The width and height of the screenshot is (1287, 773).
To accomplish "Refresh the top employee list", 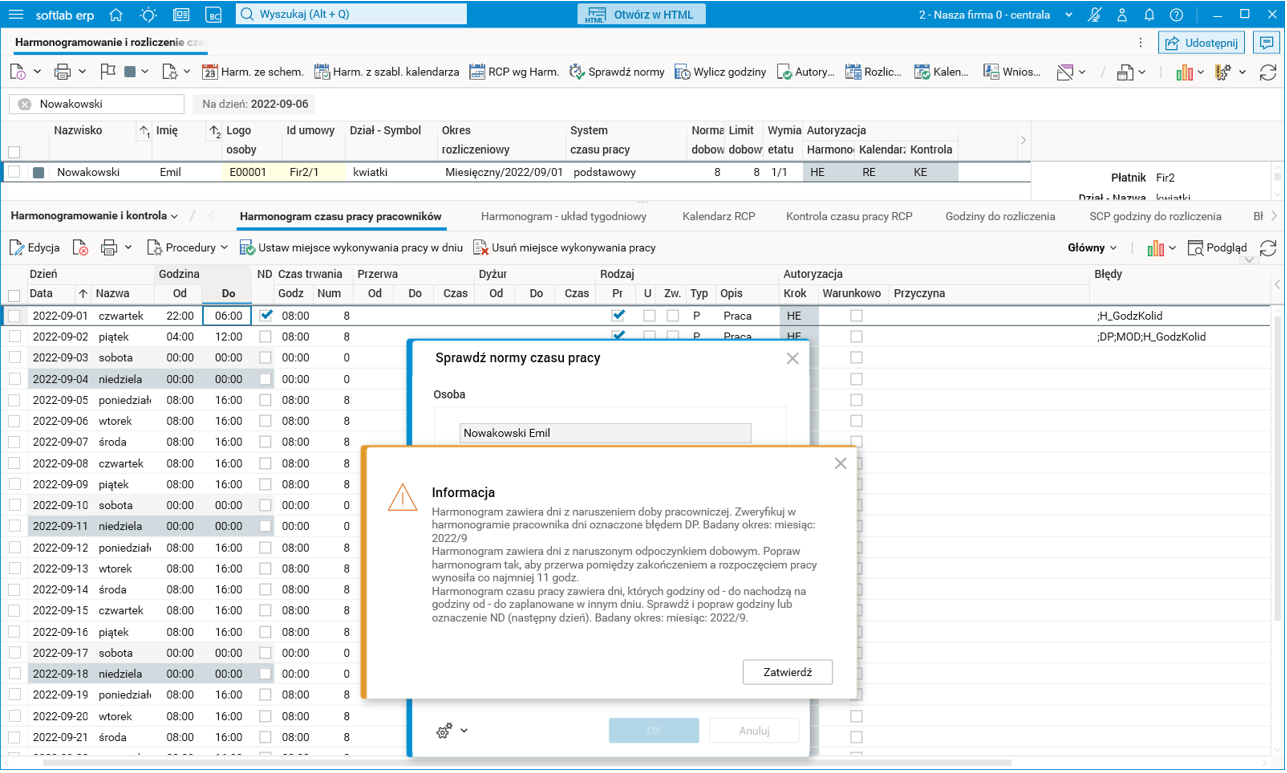I will [x=1268, y=72].
